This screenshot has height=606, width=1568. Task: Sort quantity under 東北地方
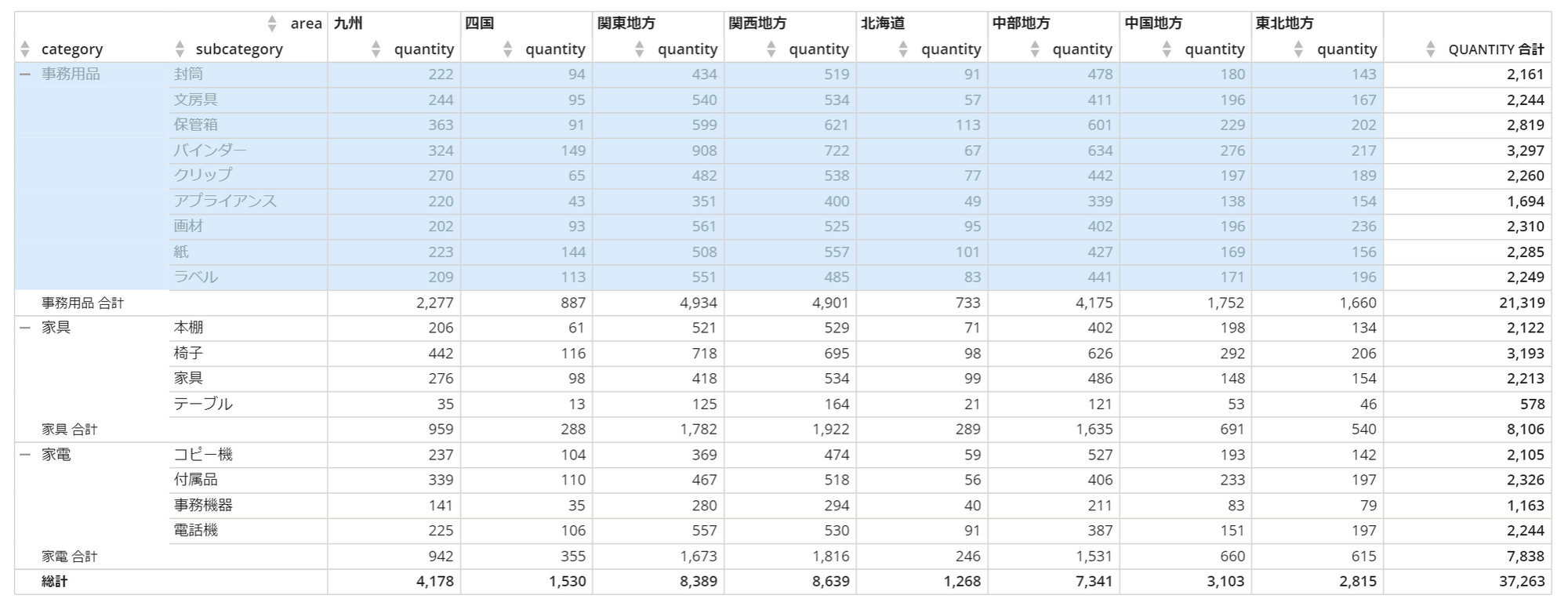[1298, 49]
